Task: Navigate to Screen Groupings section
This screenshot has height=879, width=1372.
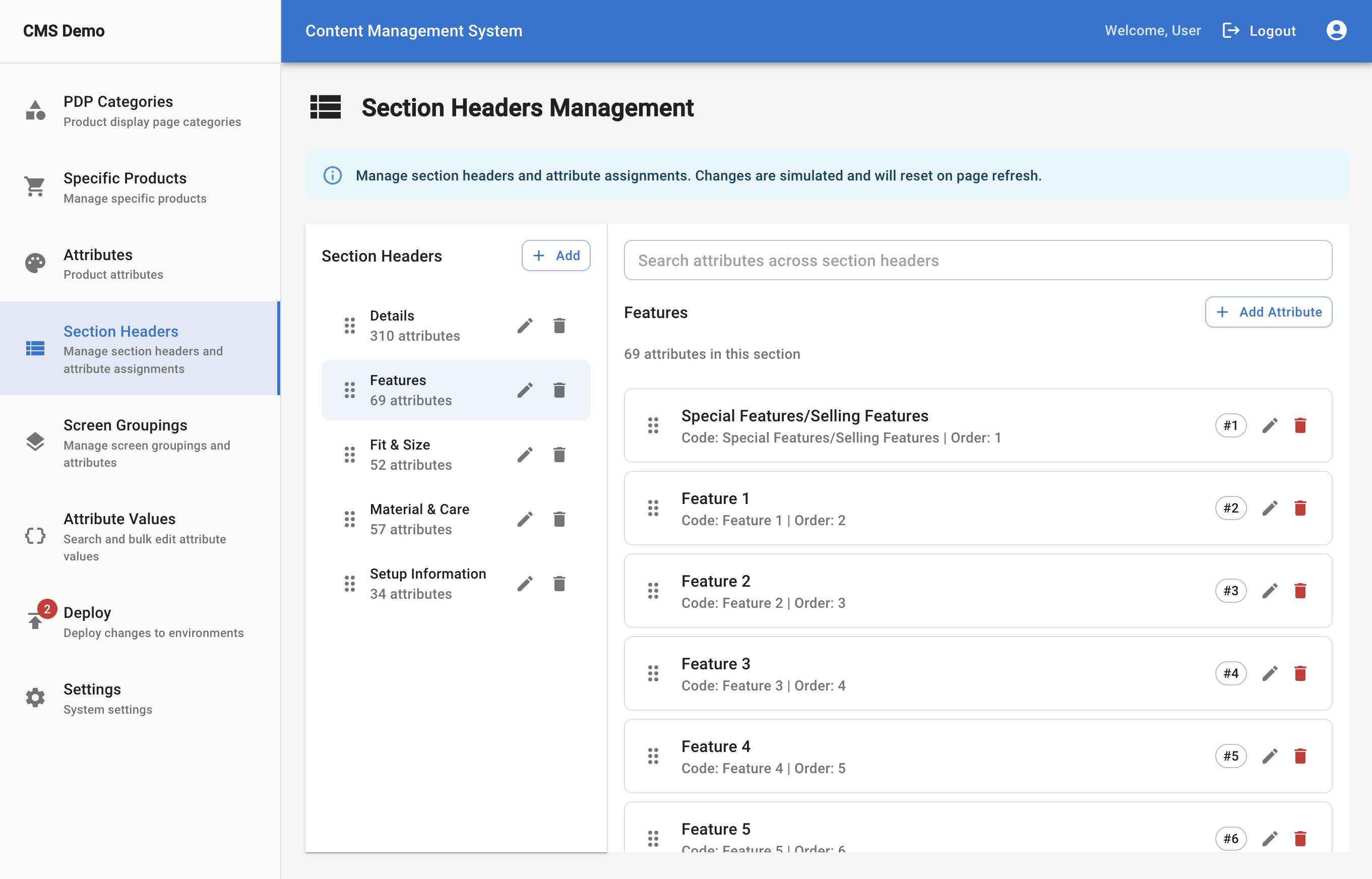Action: pyautogui.click(x=125, y=425)
